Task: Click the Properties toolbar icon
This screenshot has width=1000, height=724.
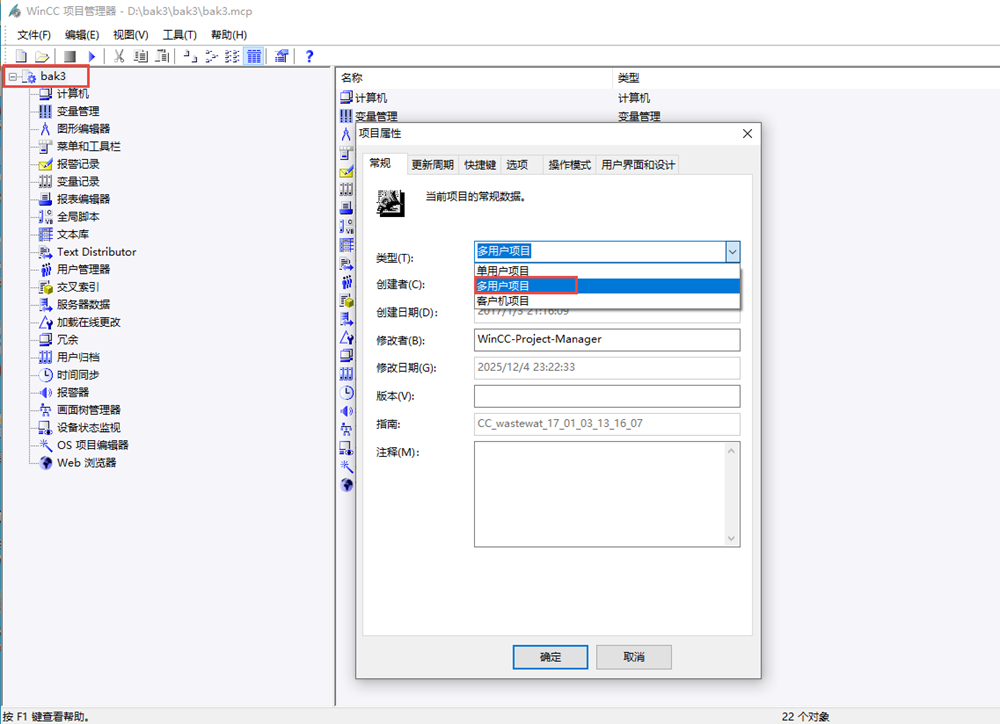Action: [282, 56]
